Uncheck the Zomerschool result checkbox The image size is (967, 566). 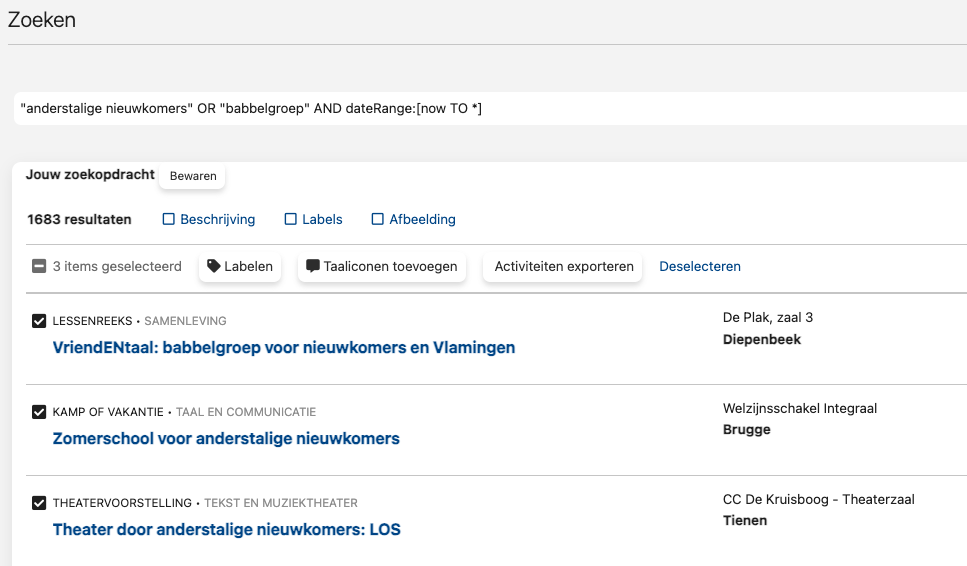39,412
